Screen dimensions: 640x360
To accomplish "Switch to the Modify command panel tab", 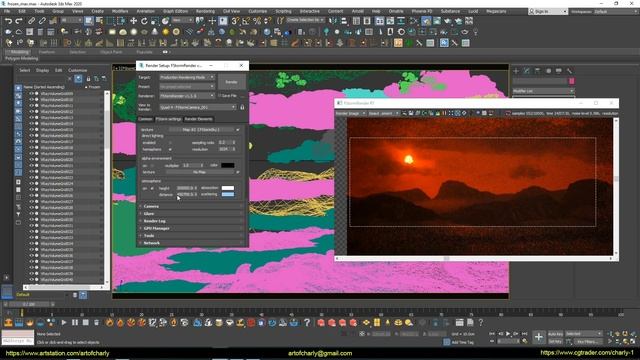I will 527,71.
